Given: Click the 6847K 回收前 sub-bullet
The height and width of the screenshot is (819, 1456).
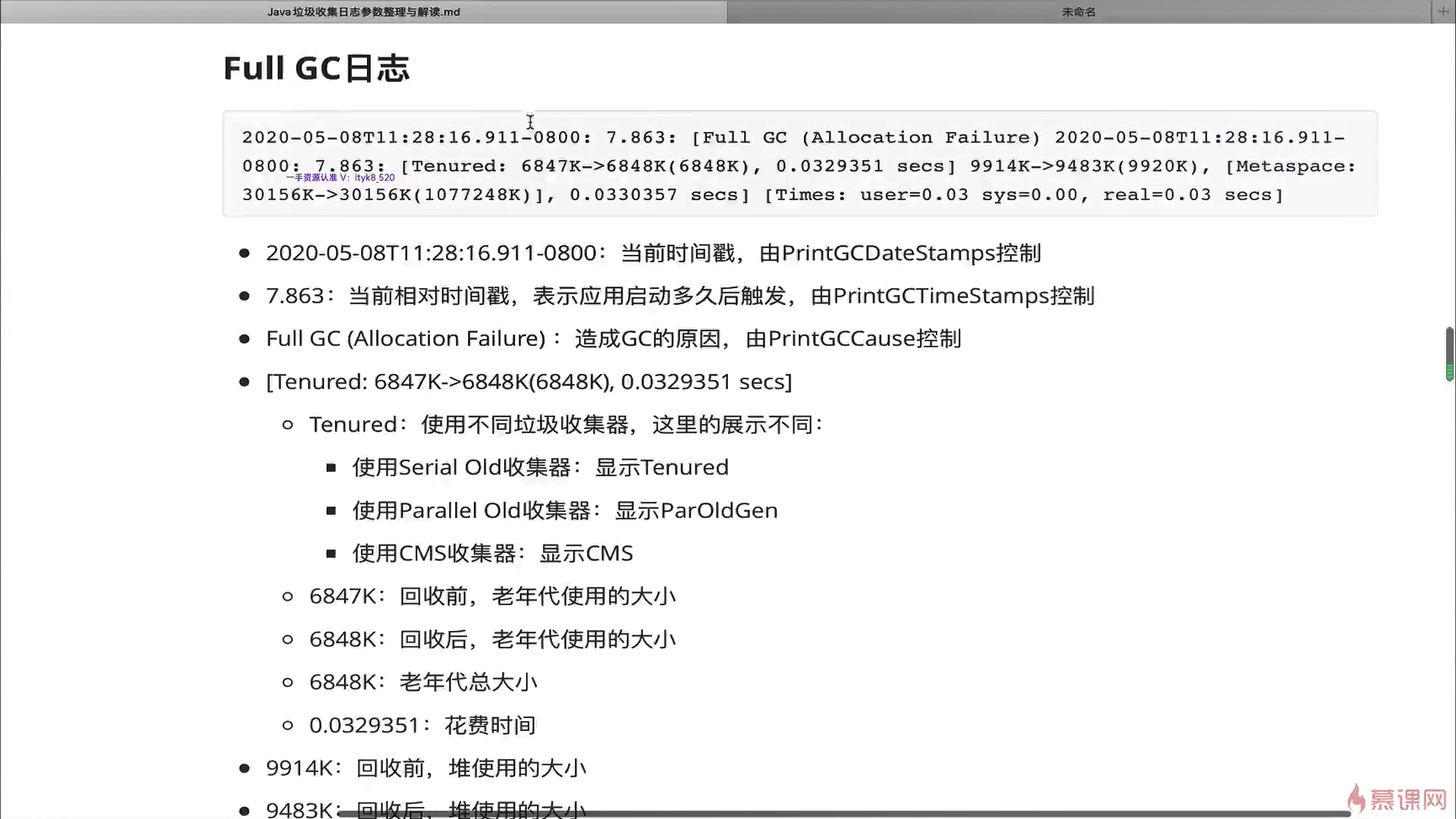Looking at the screenshot, I should click(x=491, y=596).
